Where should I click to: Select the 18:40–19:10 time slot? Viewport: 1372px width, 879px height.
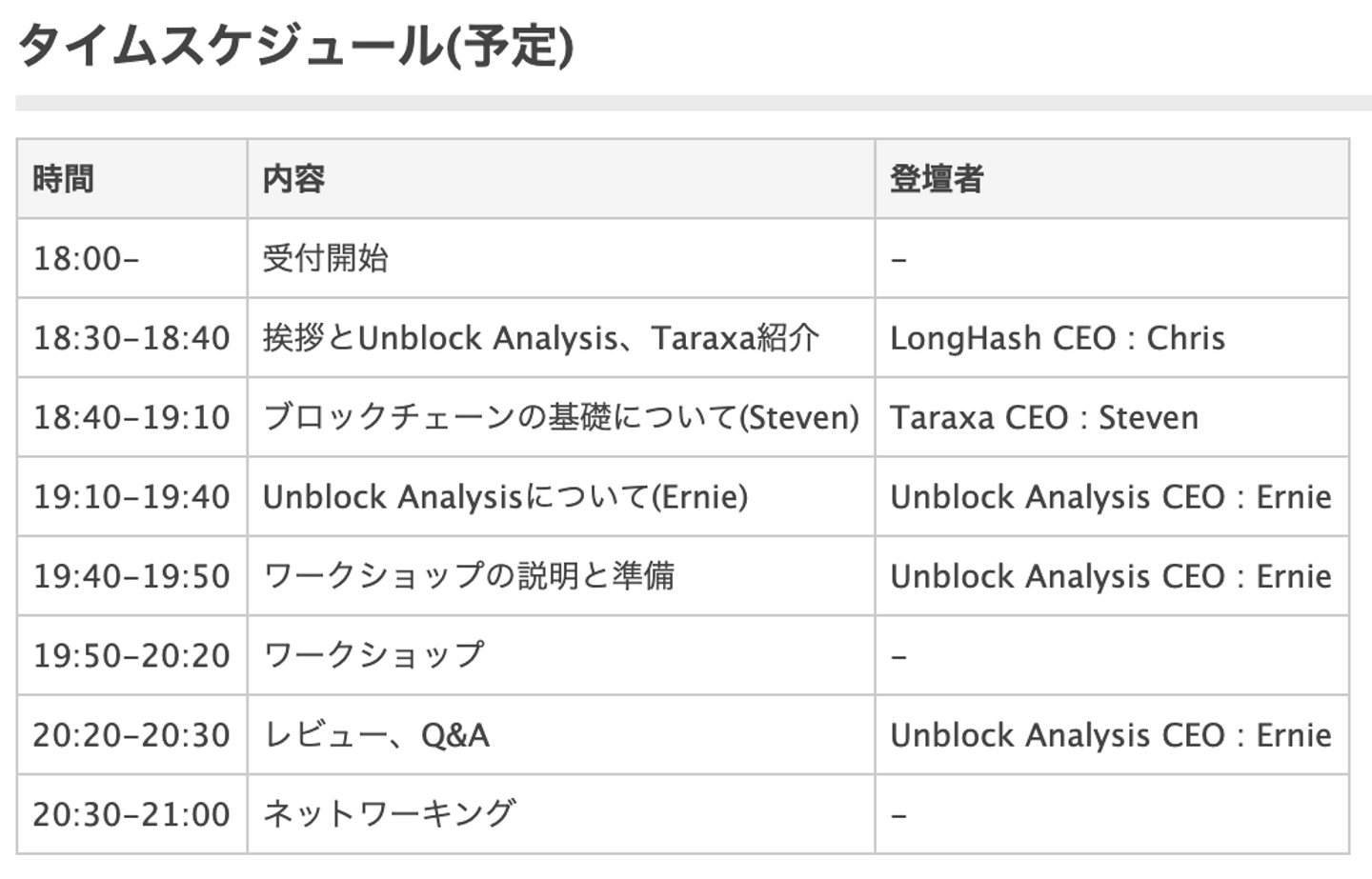(131, 417)
